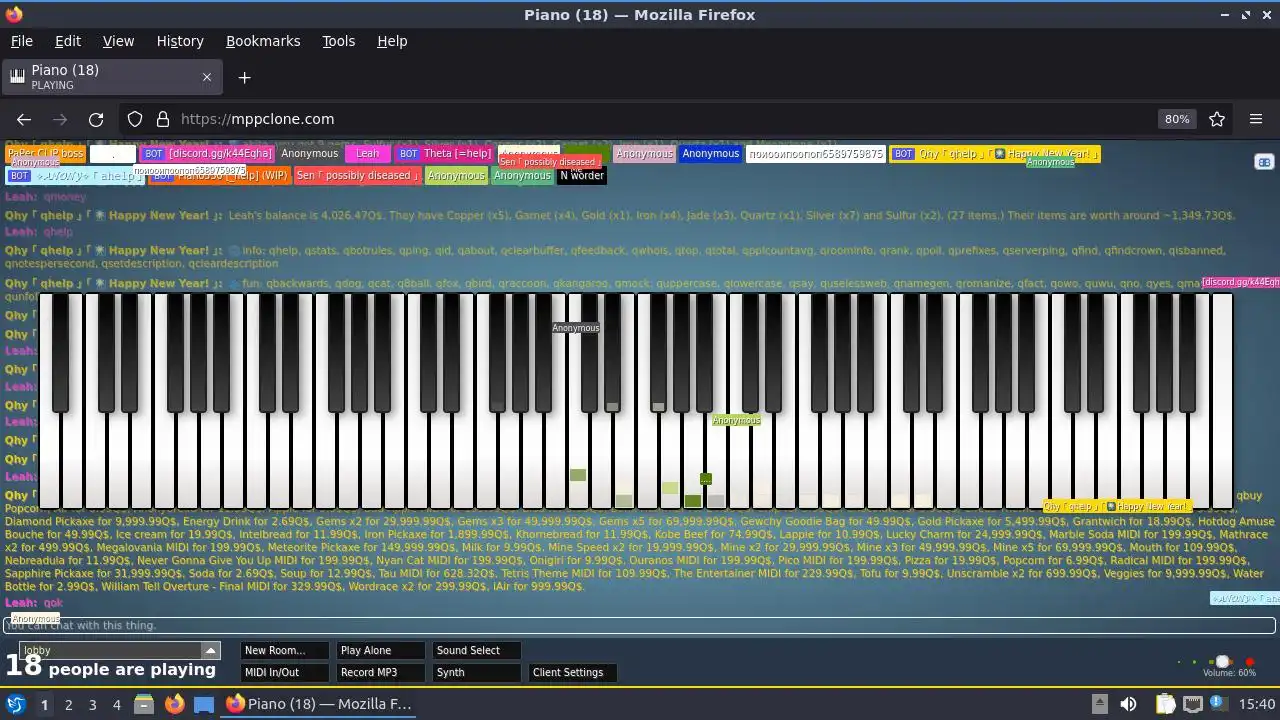Expand the lobby room dropdown
This screenshot has height=720, width=1280.
click(x=210, y=650)
